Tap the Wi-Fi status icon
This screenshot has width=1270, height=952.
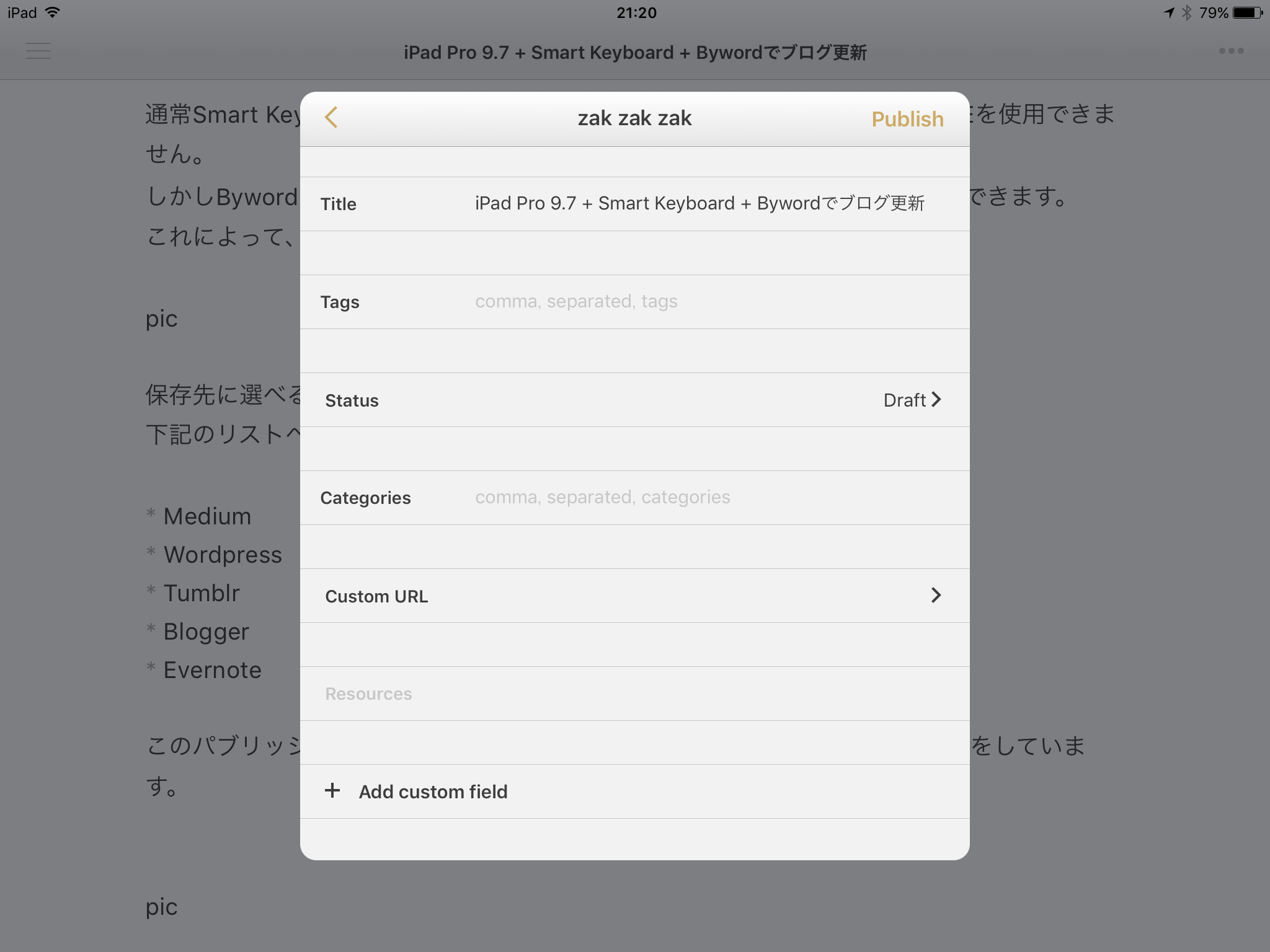(53, 12)
